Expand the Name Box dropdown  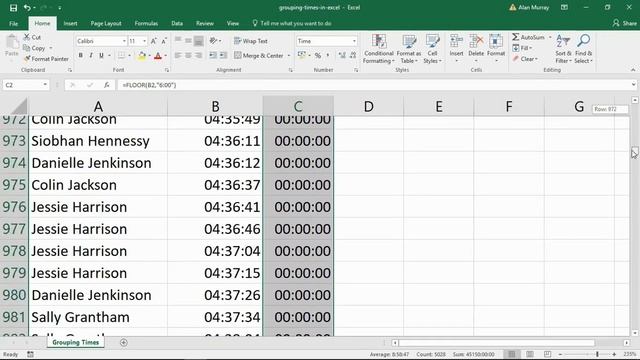[45, 85]
